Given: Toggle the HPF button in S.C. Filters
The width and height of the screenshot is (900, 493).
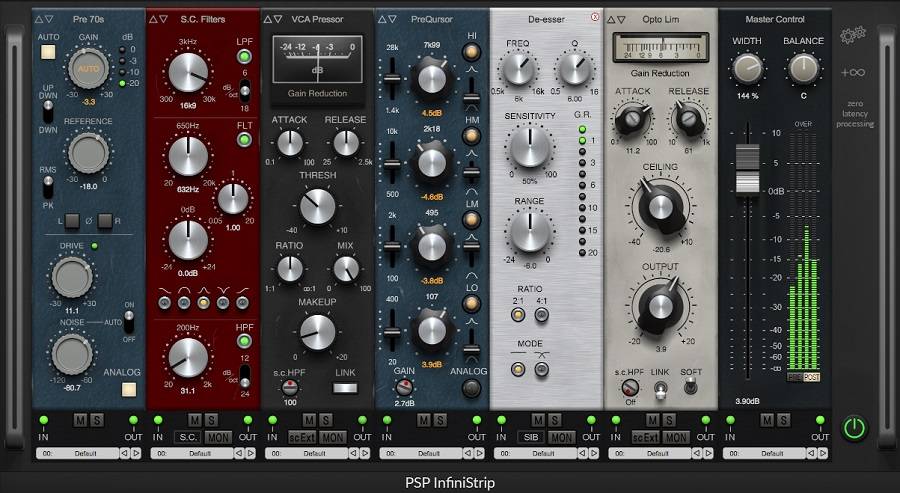Looking at the screenshot, I should tap(244, 341).
